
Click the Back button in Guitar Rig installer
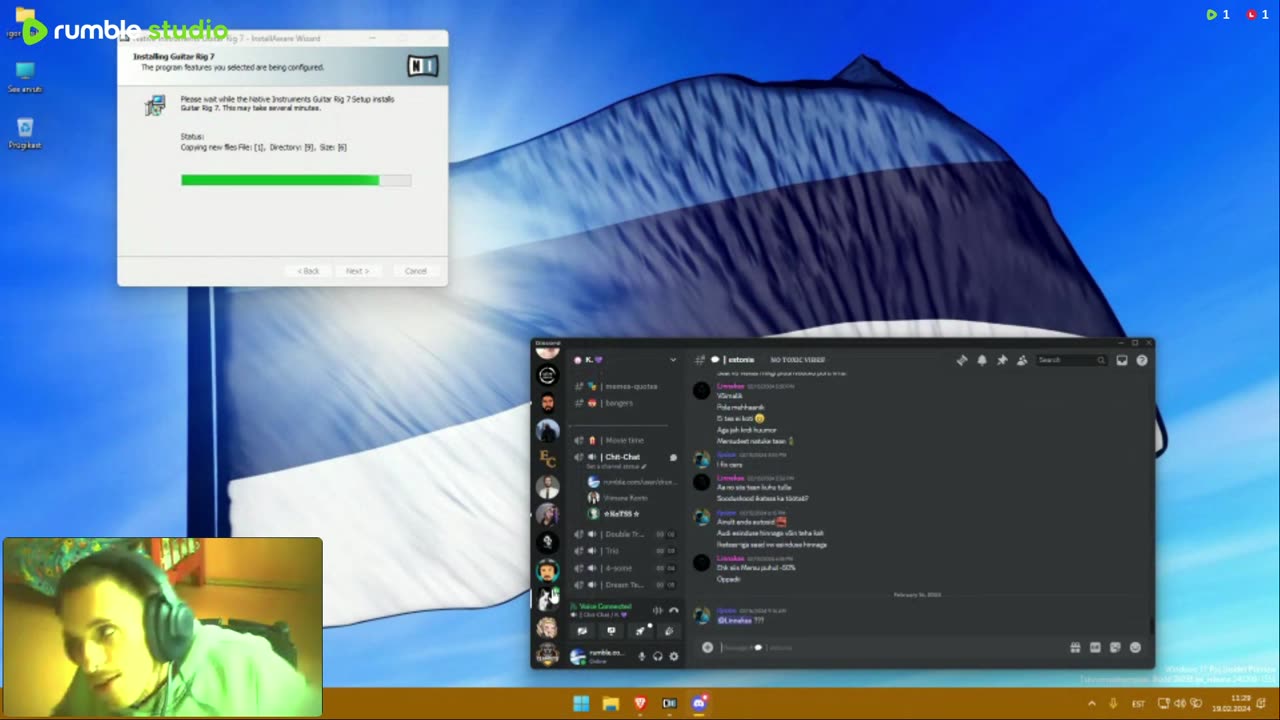308,271
